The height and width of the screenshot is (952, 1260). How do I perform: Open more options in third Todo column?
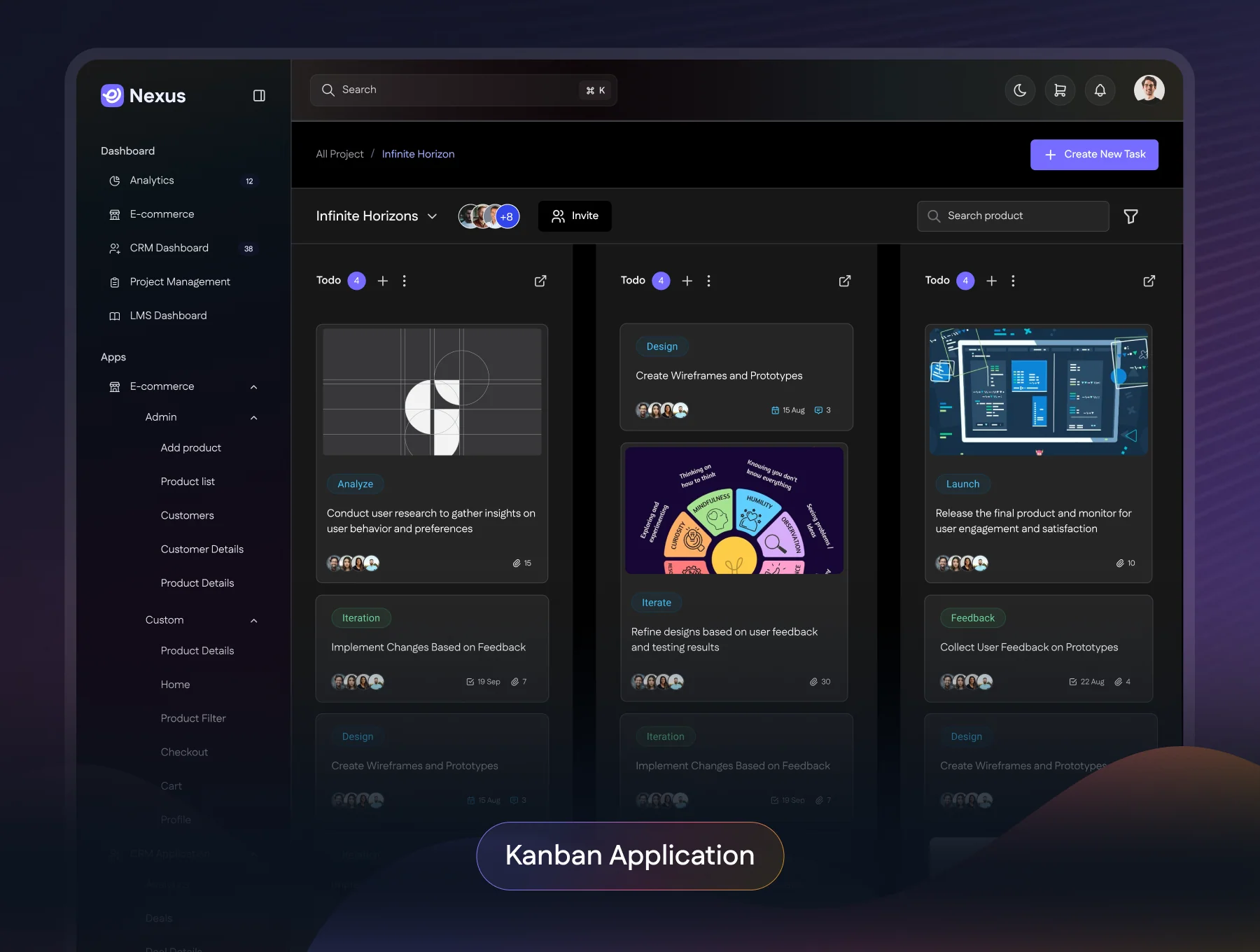click(x=1013, y=281)
